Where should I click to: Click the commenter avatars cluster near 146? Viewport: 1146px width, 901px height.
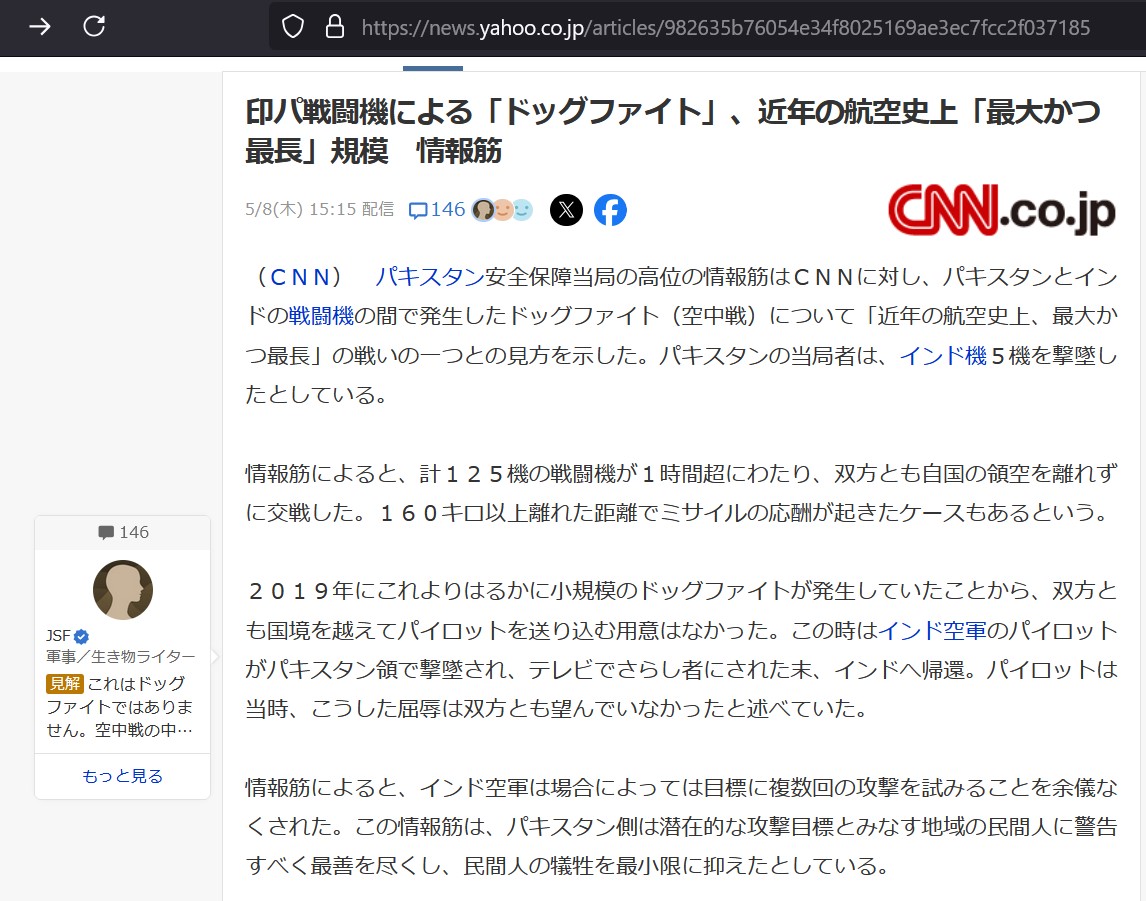click(x=502, y=210)
